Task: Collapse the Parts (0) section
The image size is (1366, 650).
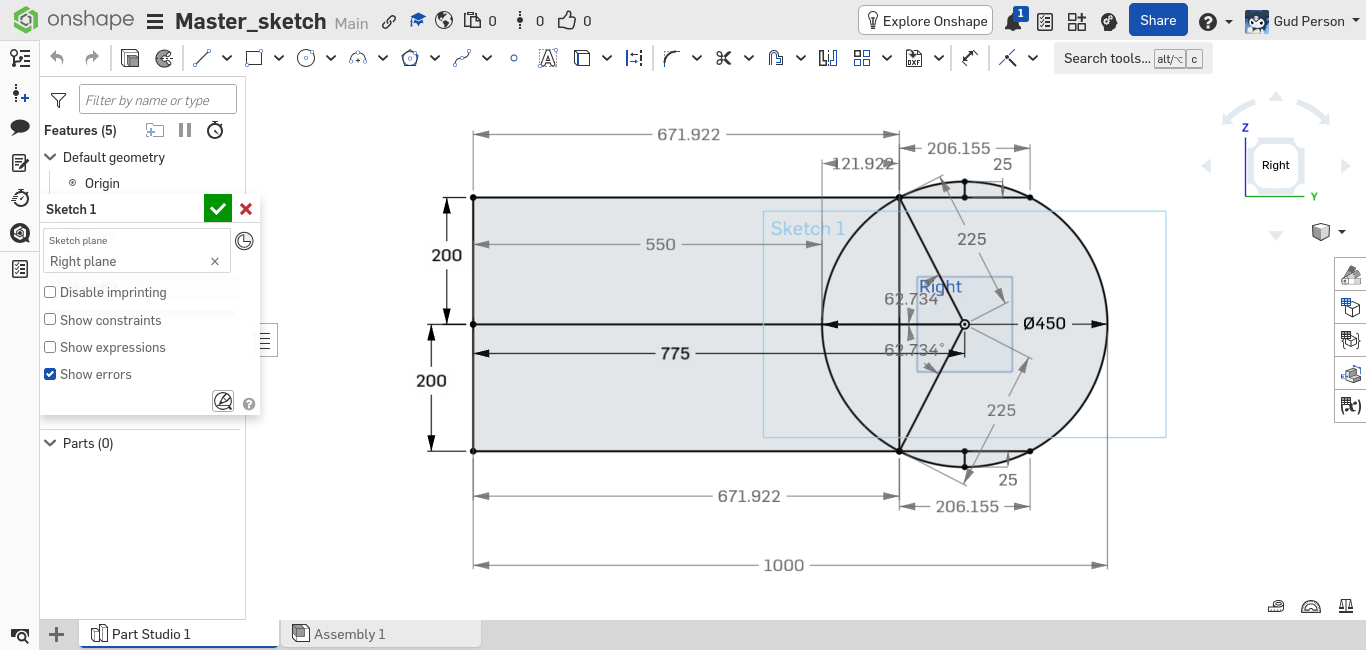Action: click(50, 443)
